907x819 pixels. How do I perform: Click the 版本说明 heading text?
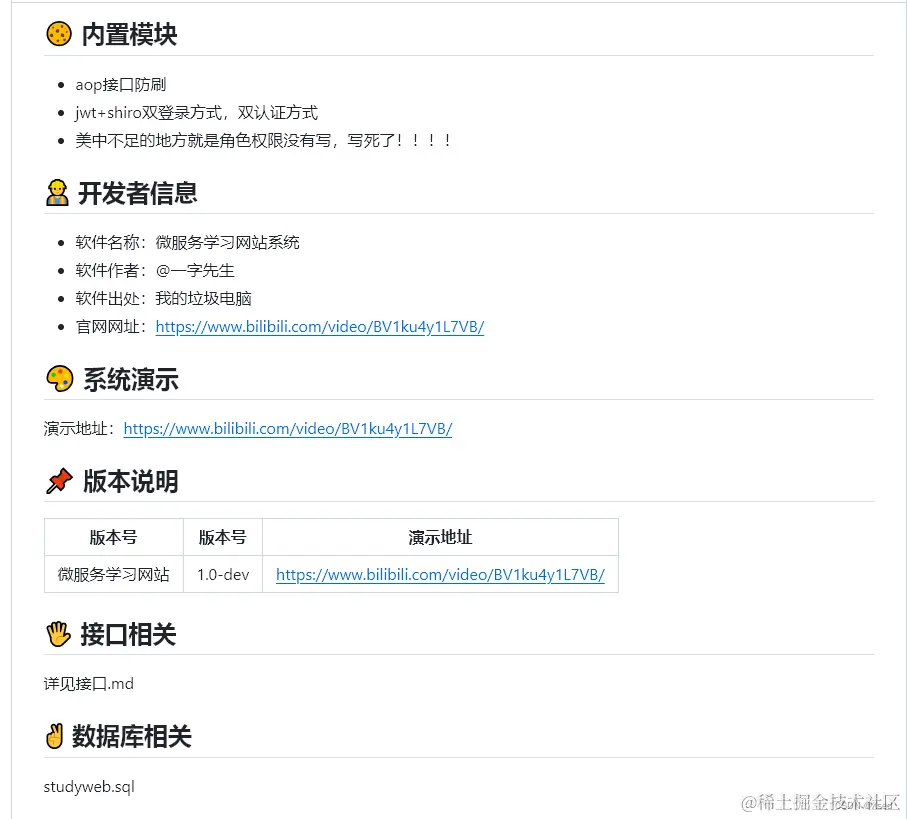tap(131, 481)
